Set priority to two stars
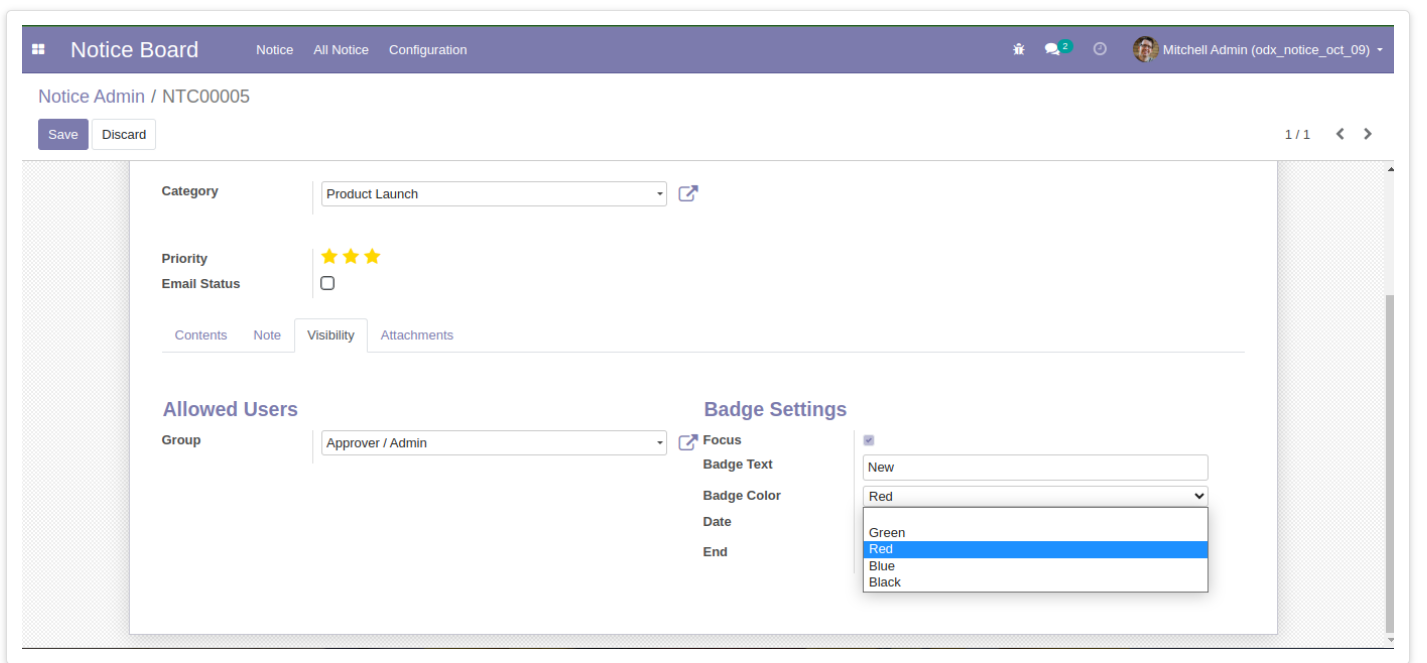Image resolution: width=1427 pixels, height=663 pixels. 351,257
